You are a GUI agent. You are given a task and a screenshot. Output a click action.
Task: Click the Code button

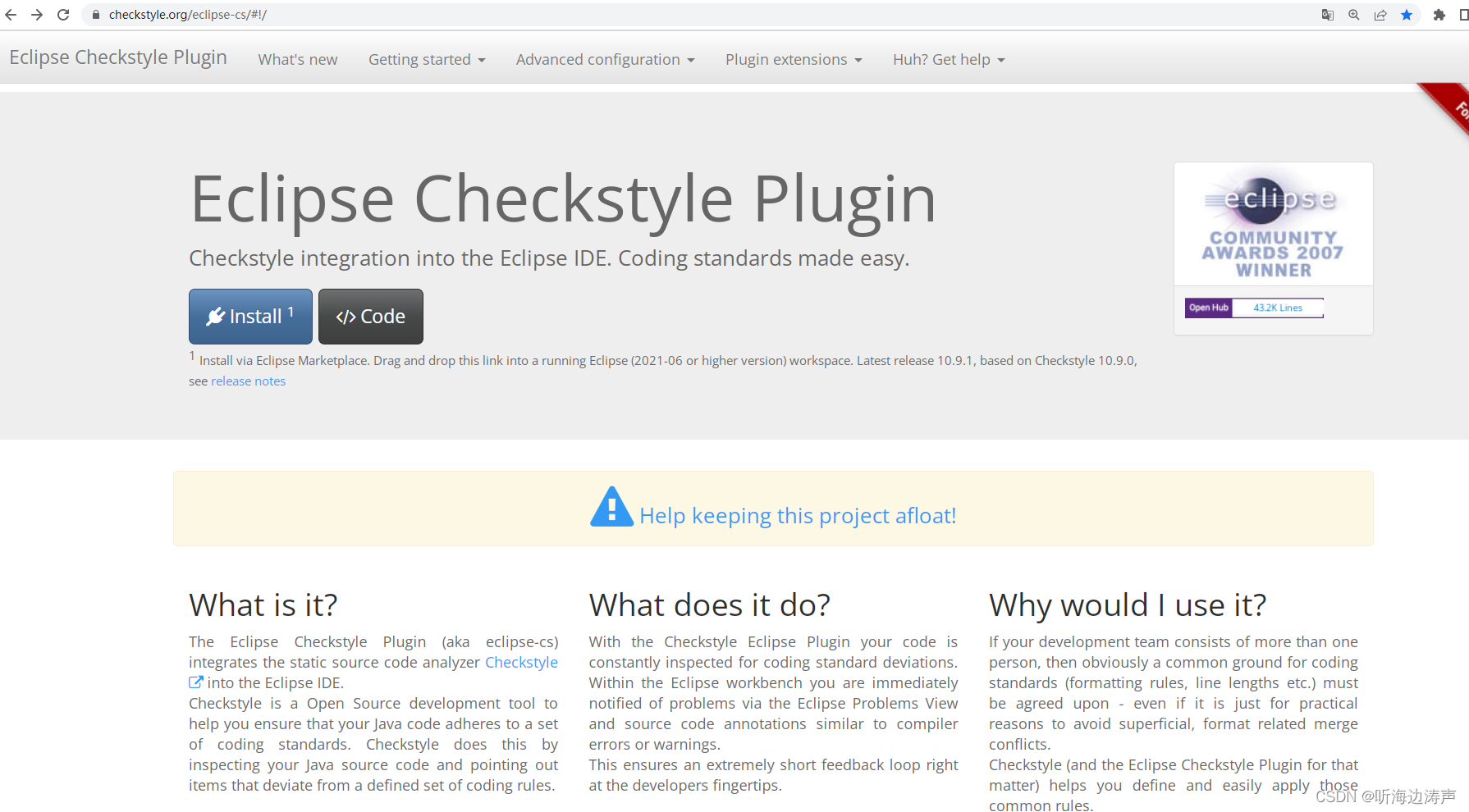[x=370, y=316]
